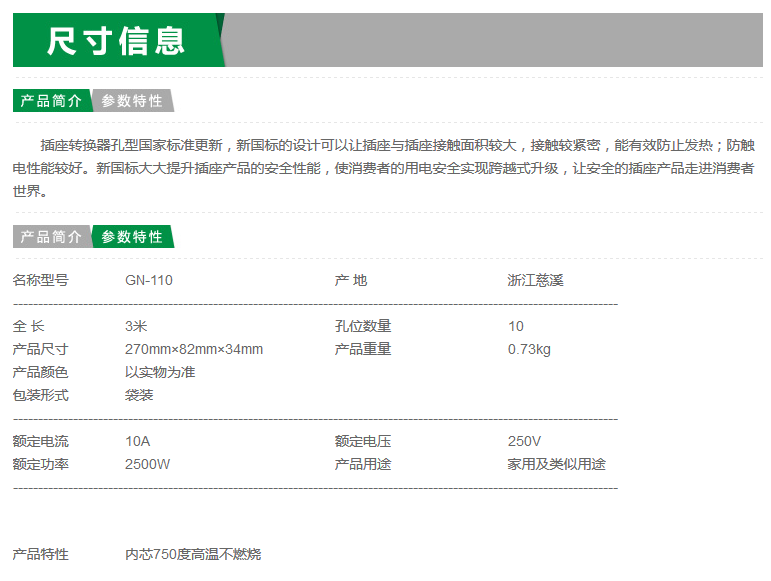Select the 270mm×82mm×34mm product size value

pos(193,349)
